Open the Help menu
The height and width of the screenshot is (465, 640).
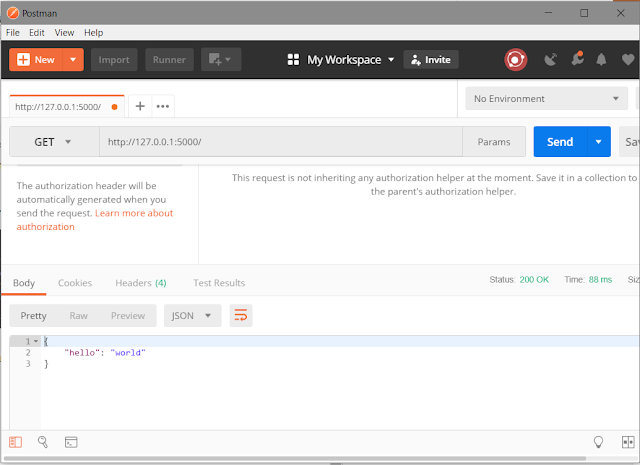coord(93,33)
